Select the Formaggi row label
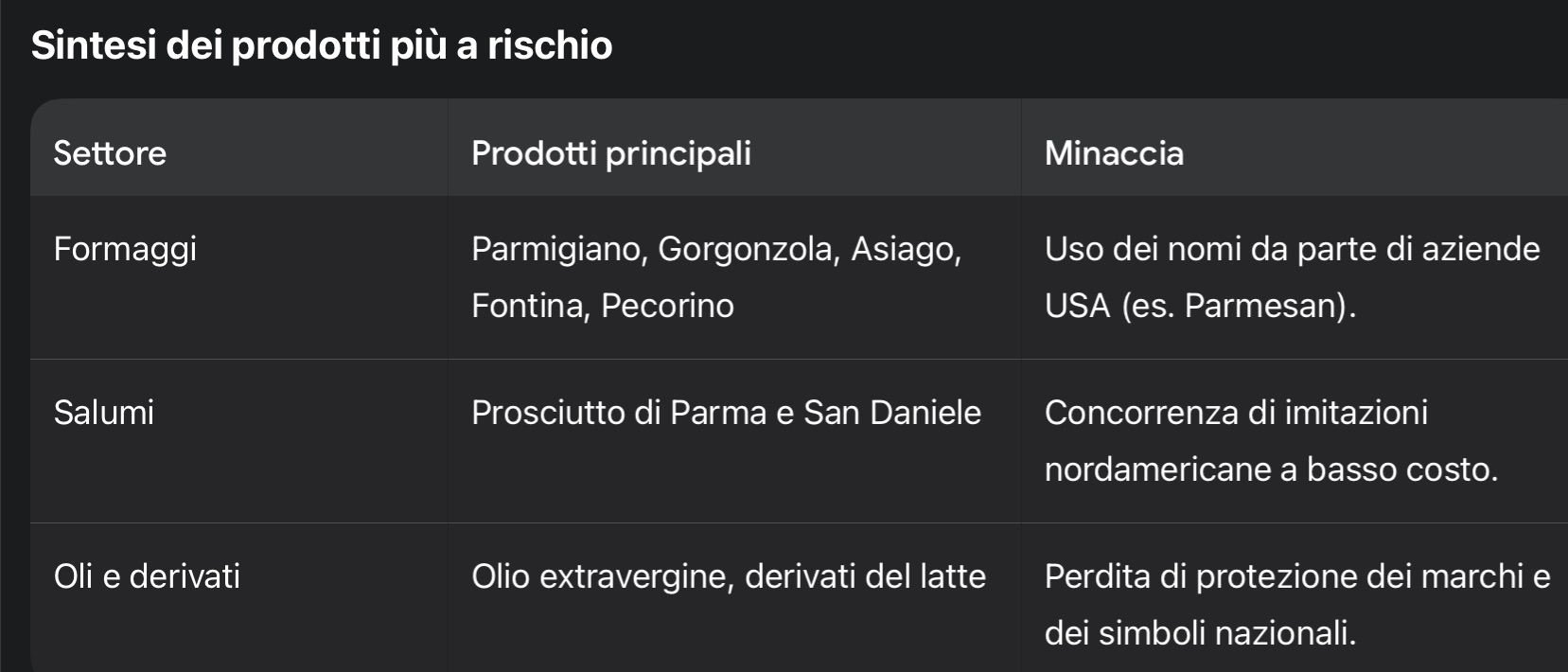The image size is (1568, 672). (x=125, y=249)
